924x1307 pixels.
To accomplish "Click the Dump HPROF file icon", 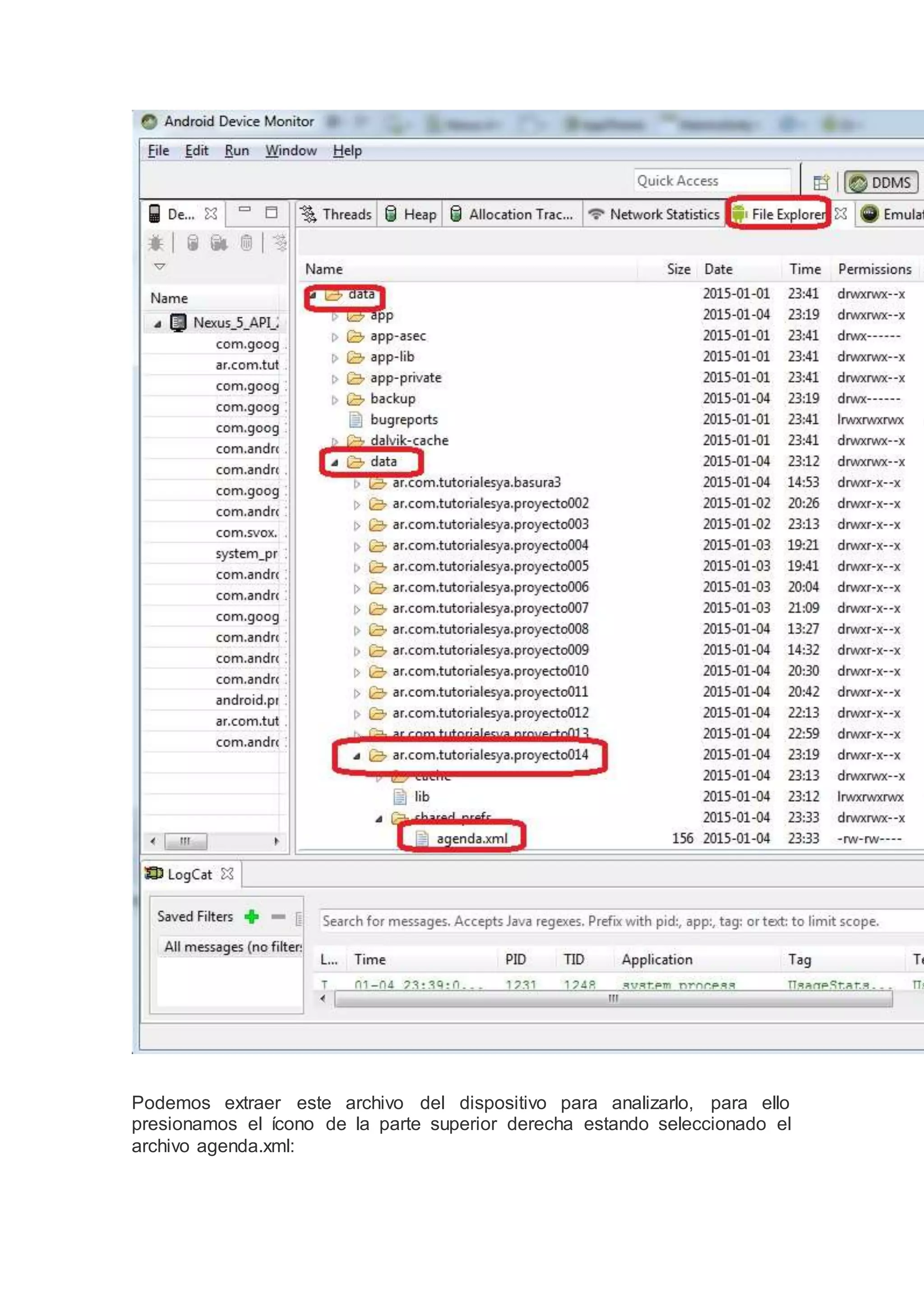I will tap(219, 243).
